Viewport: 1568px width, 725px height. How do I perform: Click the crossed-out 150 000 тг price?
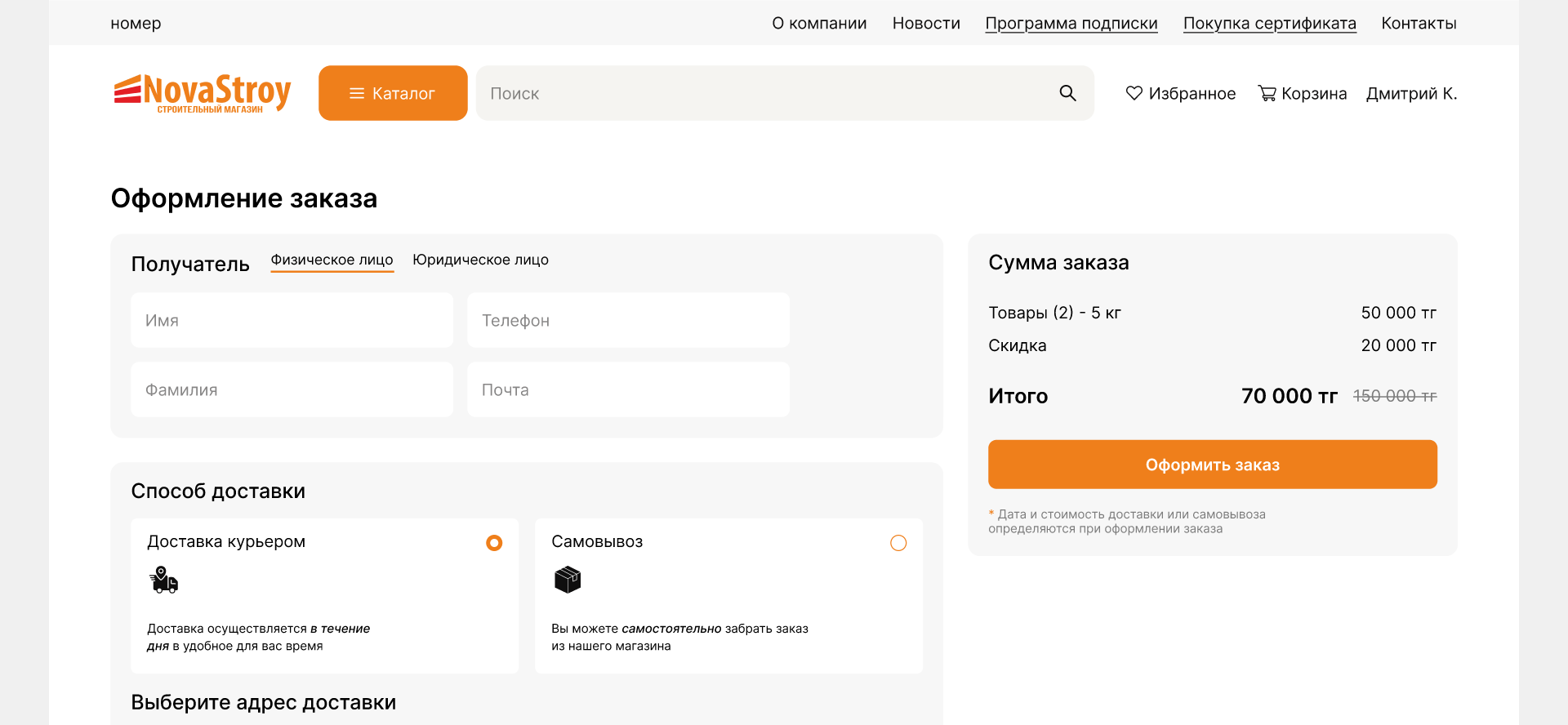click(x=1395, y=396)
